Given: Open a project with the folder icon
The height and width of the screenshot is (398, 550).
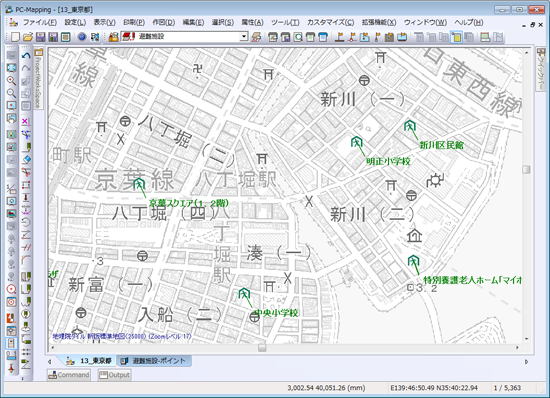Looking at the screenshot, I should point(28,37).
